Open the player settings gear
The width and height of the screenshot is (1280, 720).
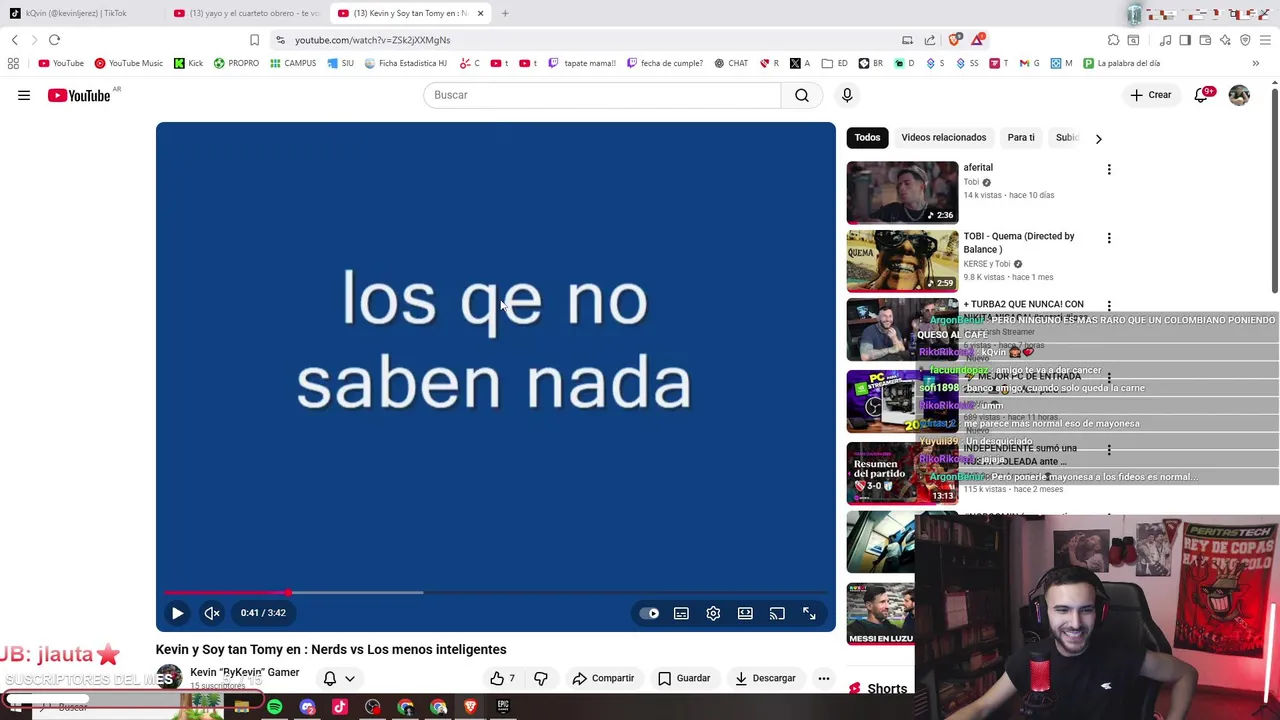click(713, 613)
